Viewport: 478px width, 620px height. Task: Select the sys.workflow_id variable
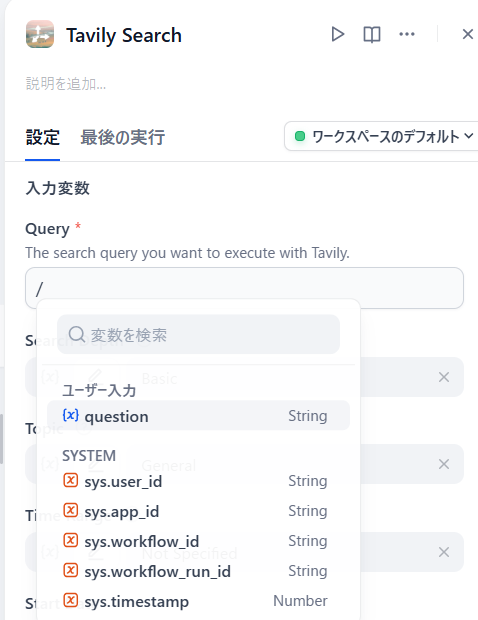(198, 541)
